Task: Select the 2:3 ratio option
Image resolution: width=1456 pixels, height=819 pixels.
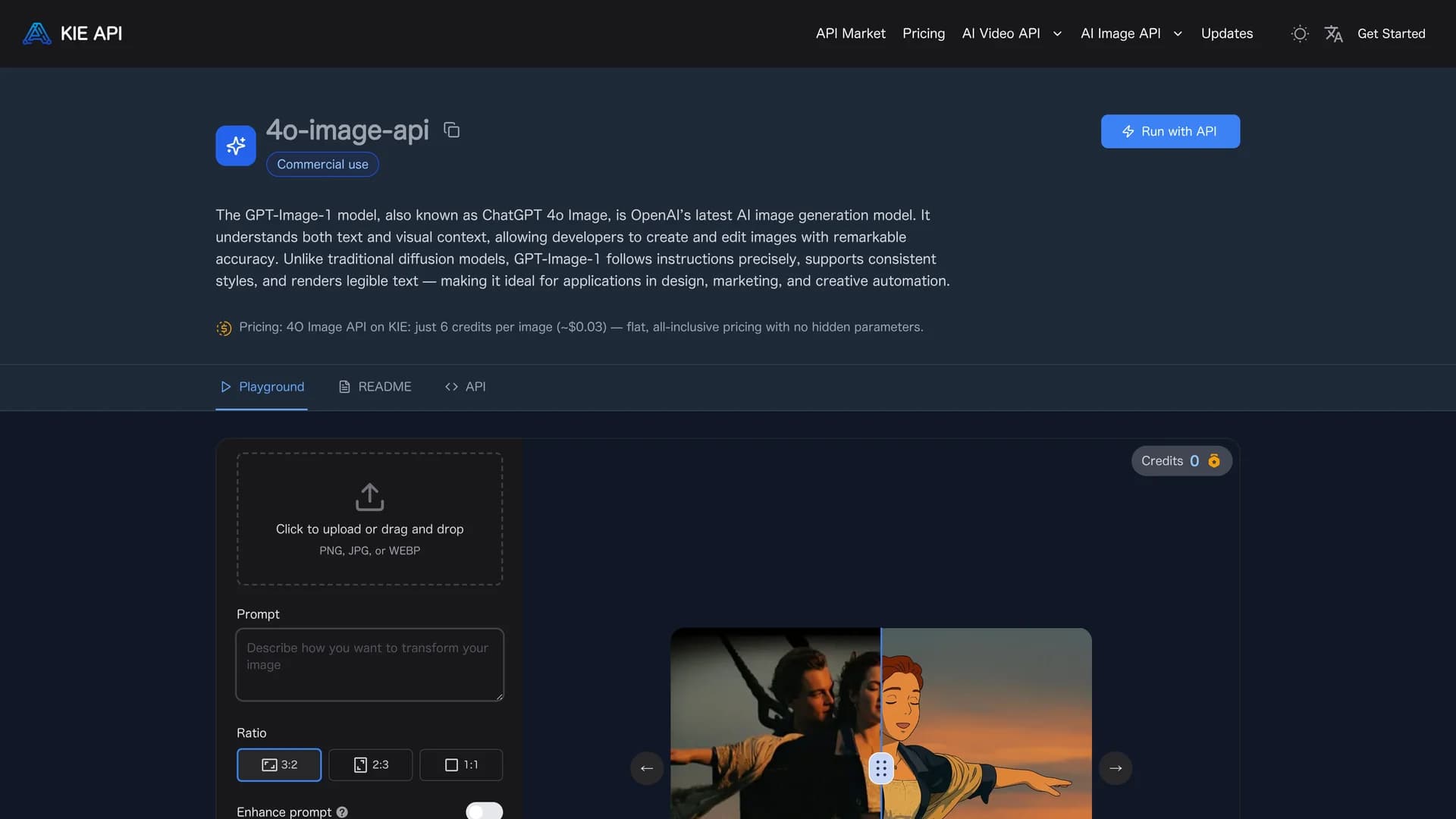Action: pos(371,764)
